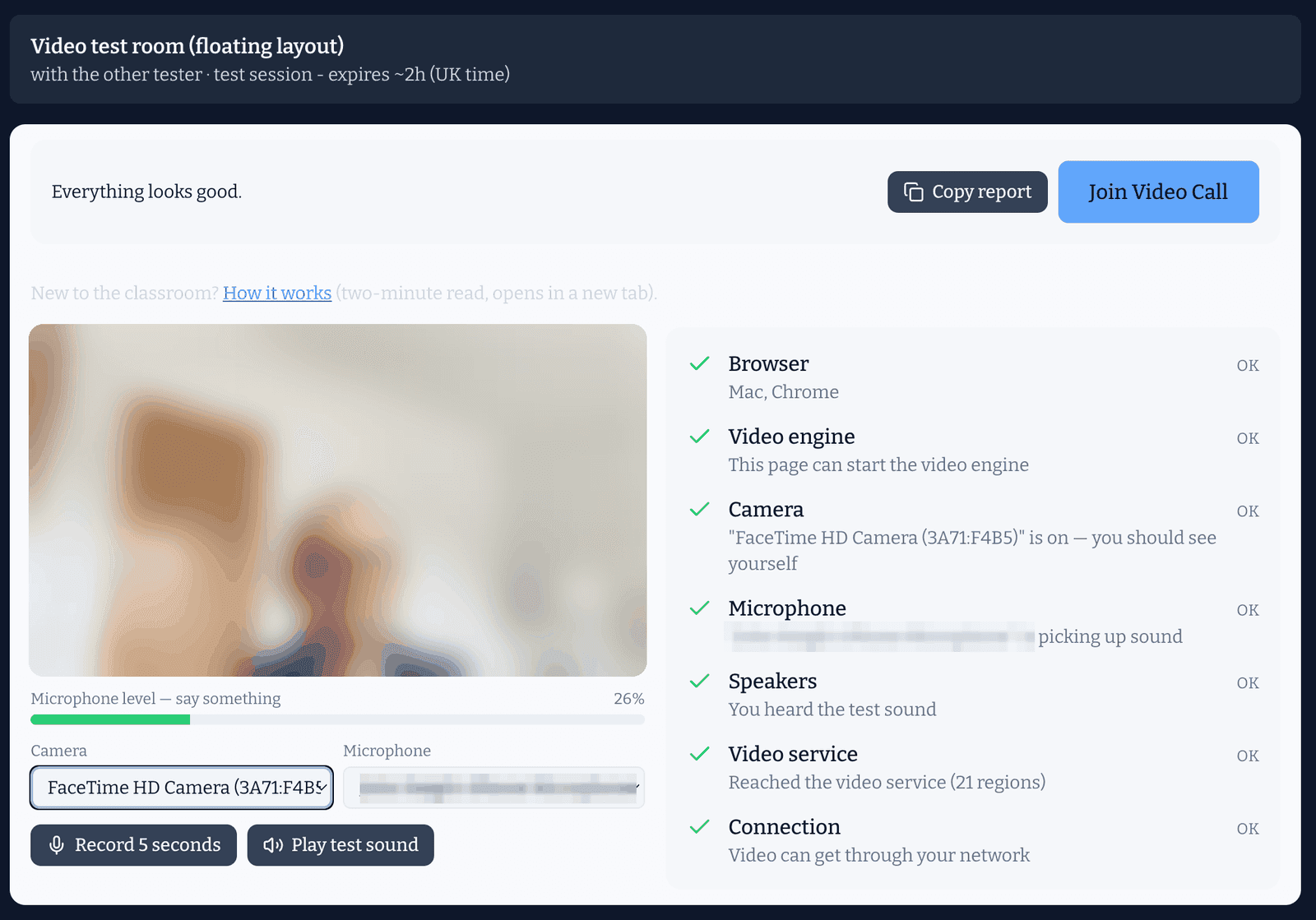1316x920 pixels.
Task: Click the OK status for Speakers
Action: [x=1248, y=683]
